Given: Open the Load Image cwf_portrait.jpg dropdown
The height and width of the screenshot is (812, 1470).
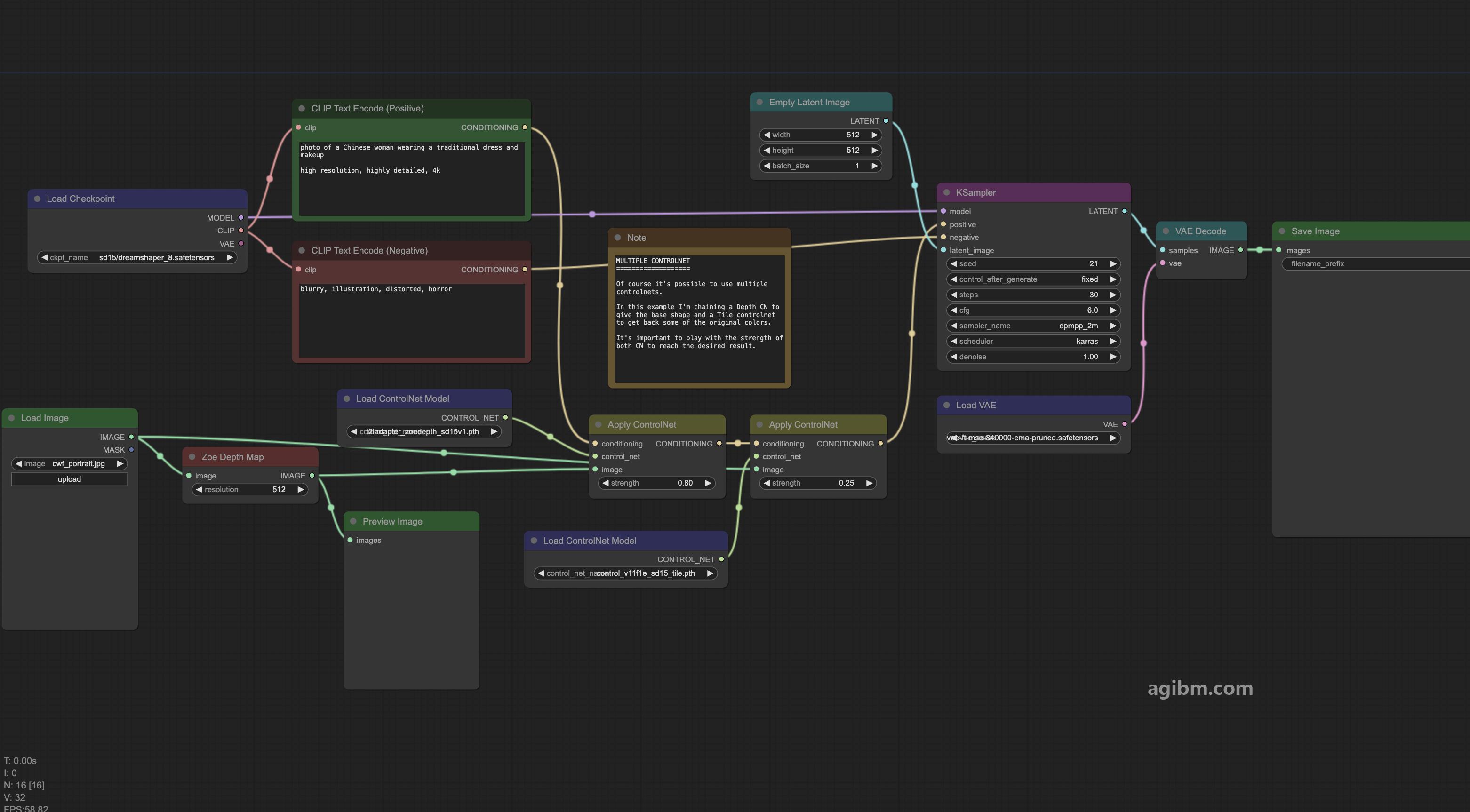Looking at the screenshot, I should 69,464.
